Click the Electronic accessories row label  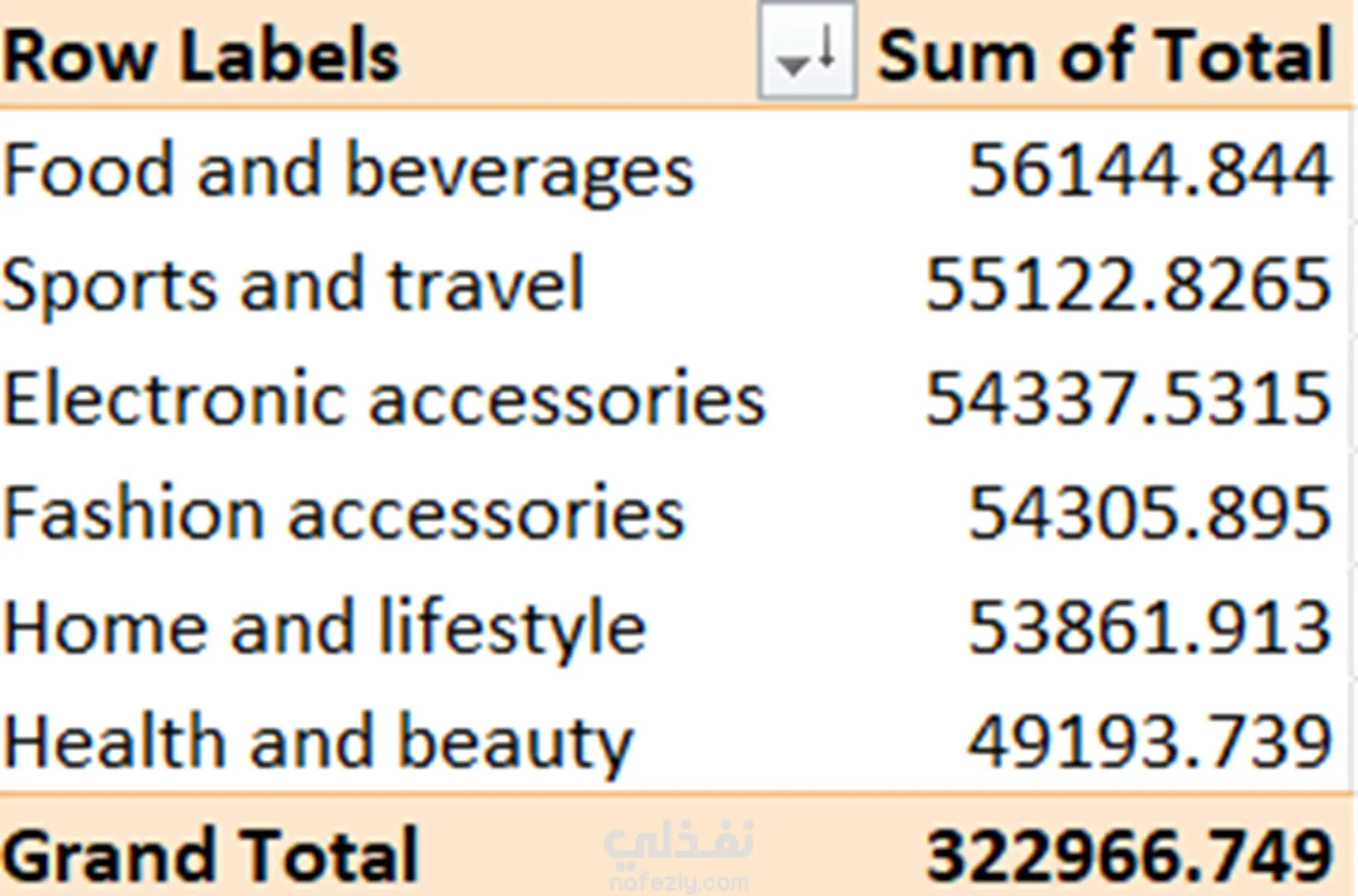(x=384, y=399)
